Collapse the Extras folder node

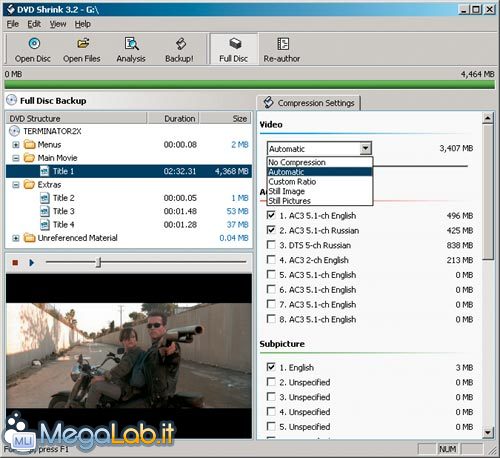point(16,185)
